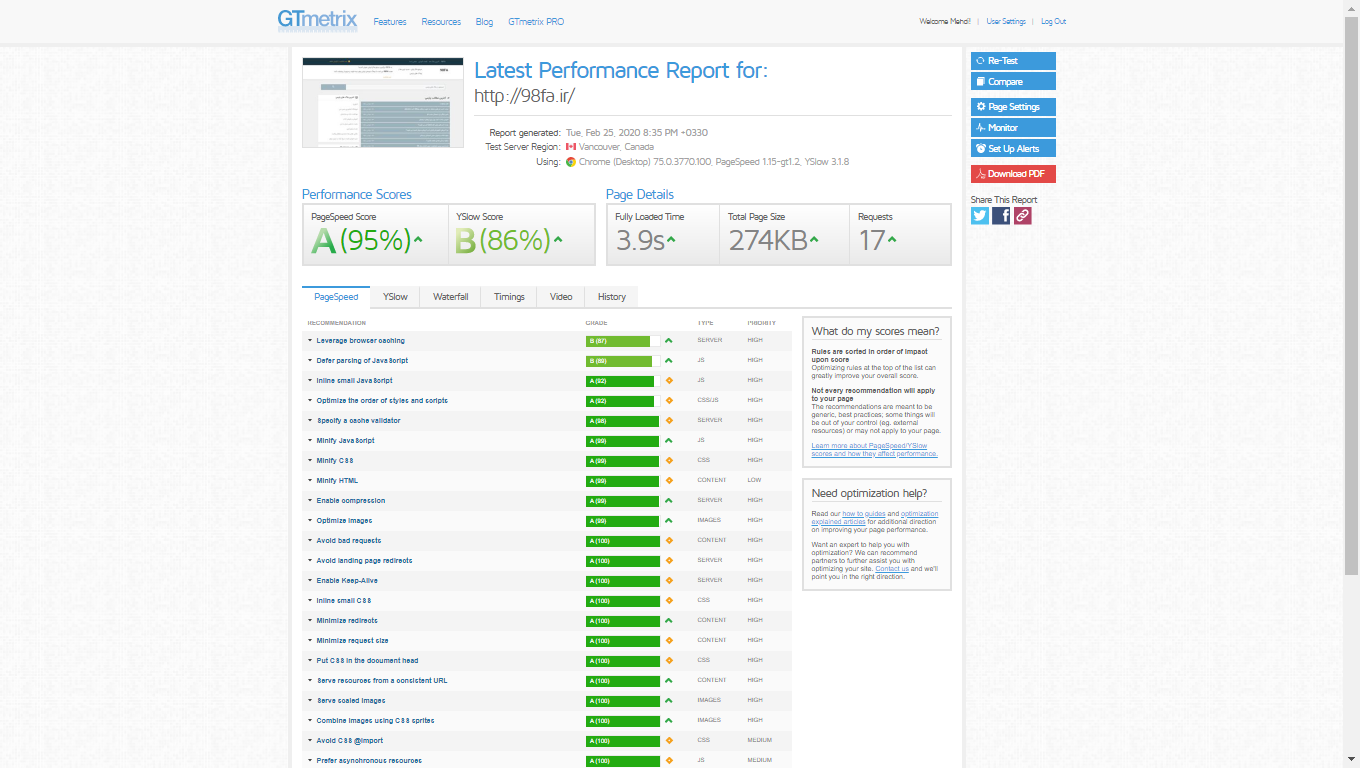Expand Minify HTML recommendation
This screenshot has height=768, width=1360.
337,481
